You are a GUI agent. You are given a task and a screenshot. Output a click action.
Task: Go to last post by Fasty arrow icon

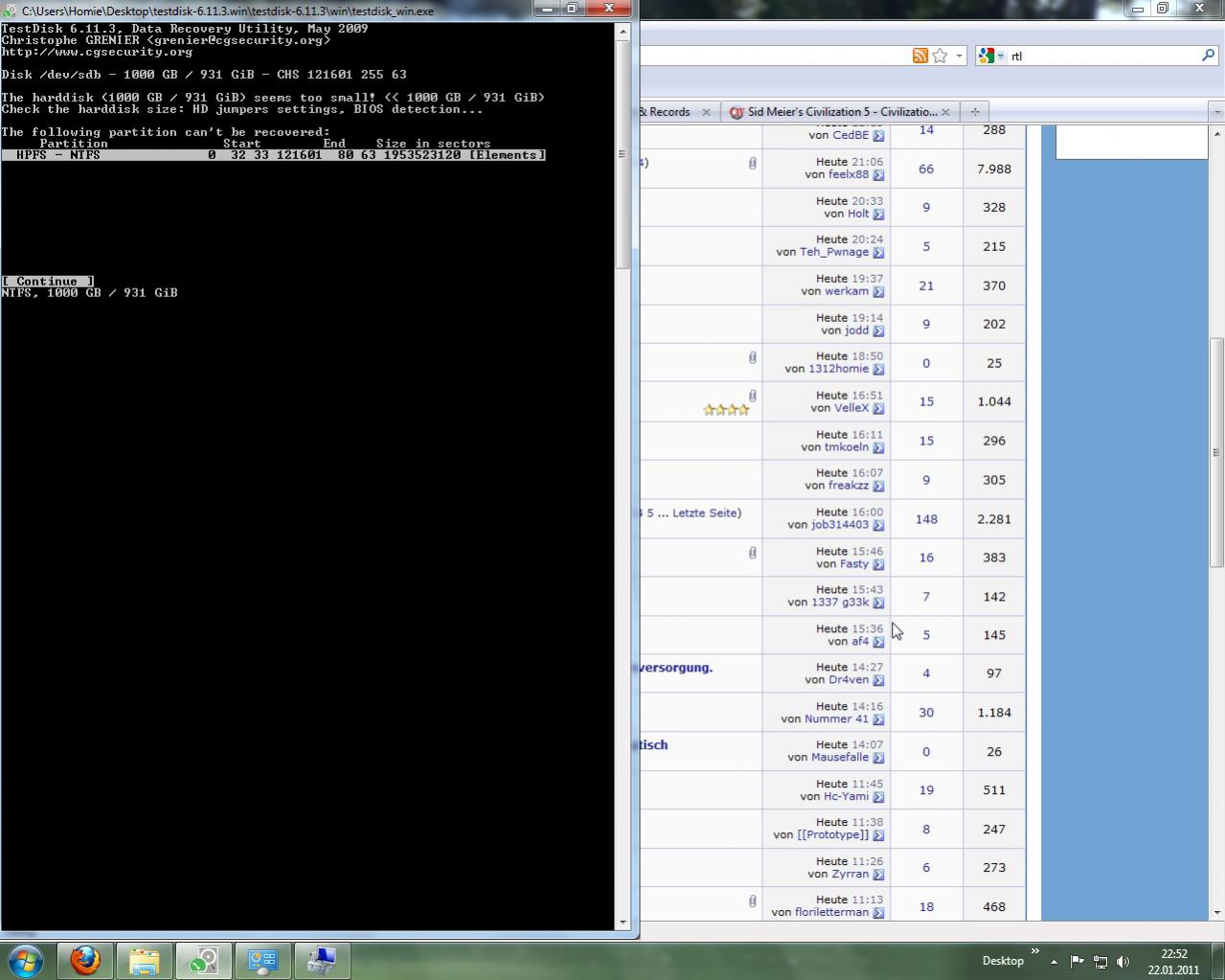(878, 564)
